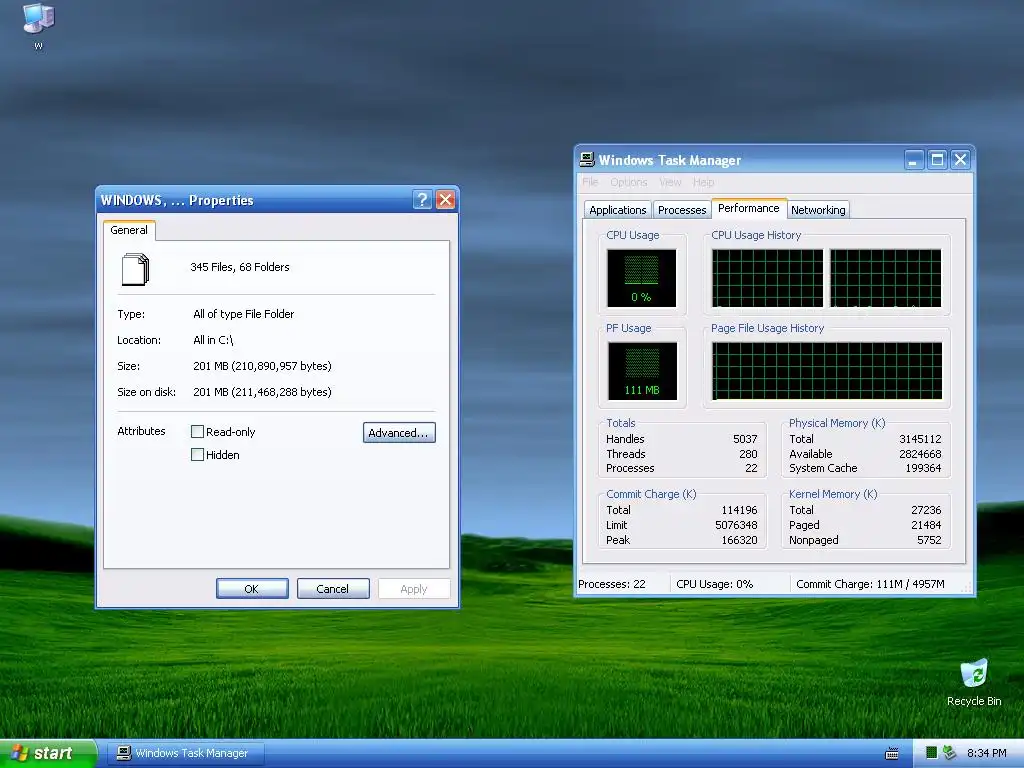Click Windows Task Manager taskbar button

[185, 754]
